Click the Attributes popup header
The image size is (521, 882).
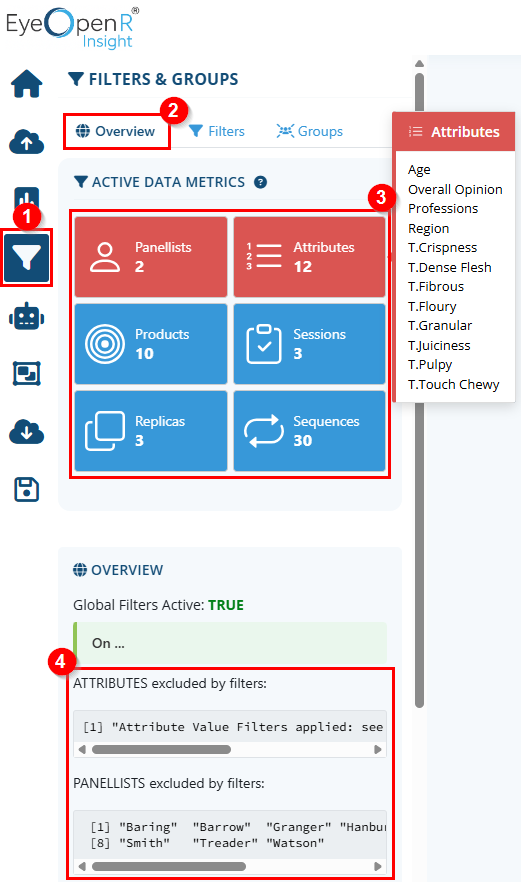[x=453, y=132]
